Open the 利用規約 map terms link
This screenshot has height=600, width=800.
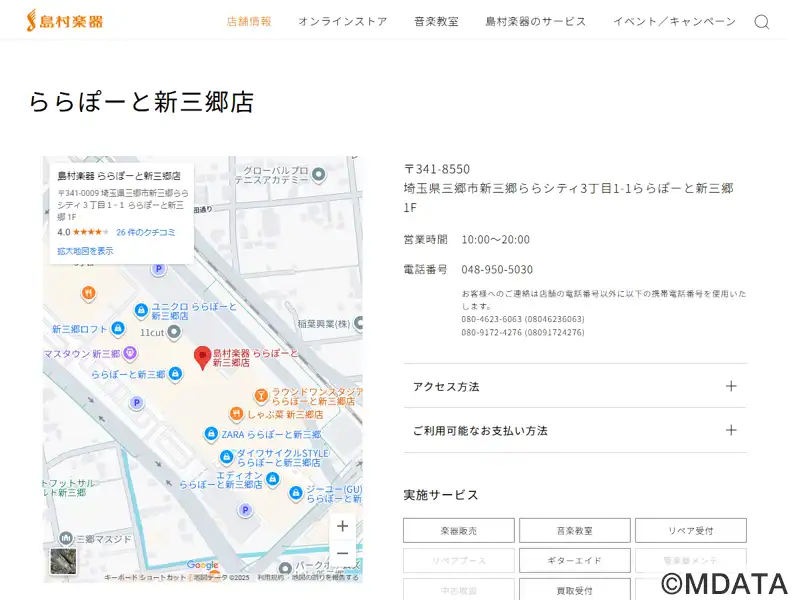pos(270,578)
